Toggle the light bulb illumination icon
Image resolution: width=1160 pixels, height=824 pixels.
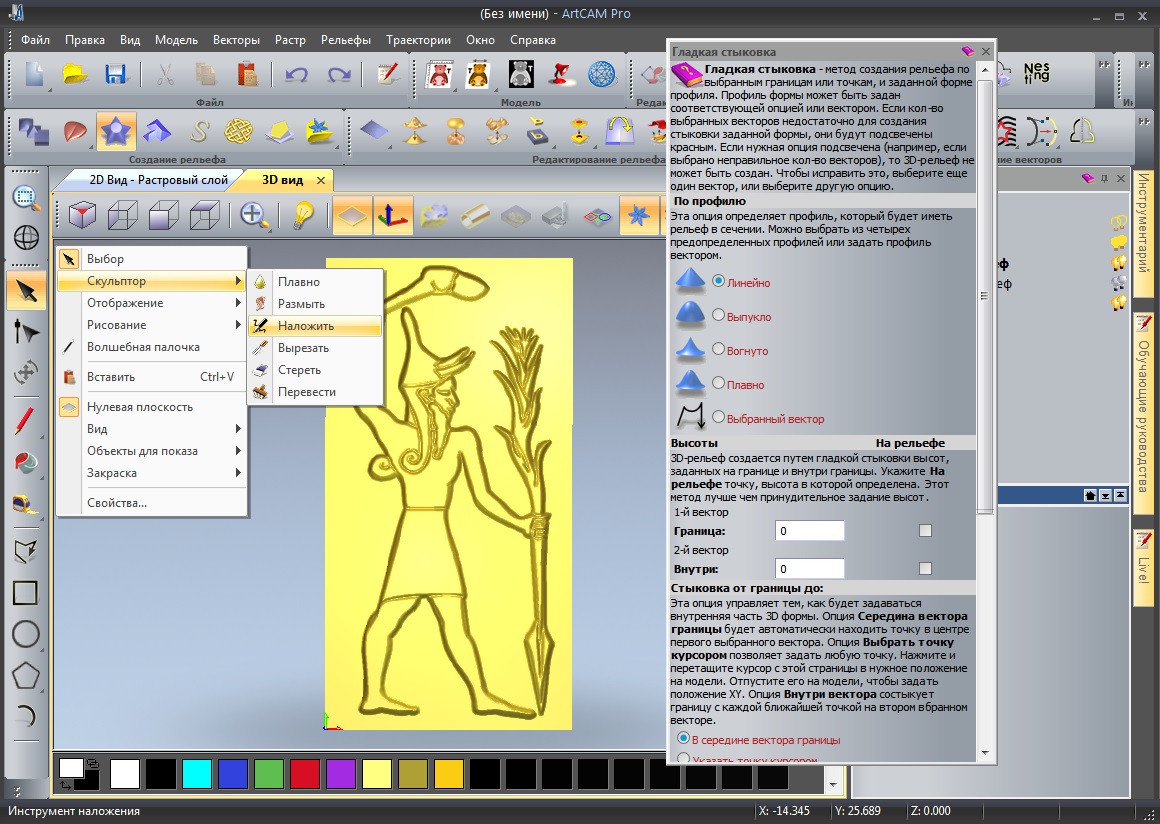point(302,214)
